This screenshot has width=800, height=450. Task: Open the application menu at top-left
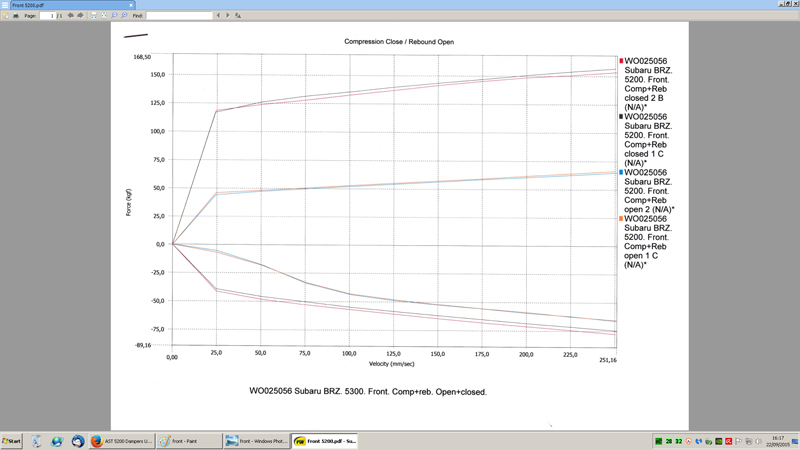5,5
